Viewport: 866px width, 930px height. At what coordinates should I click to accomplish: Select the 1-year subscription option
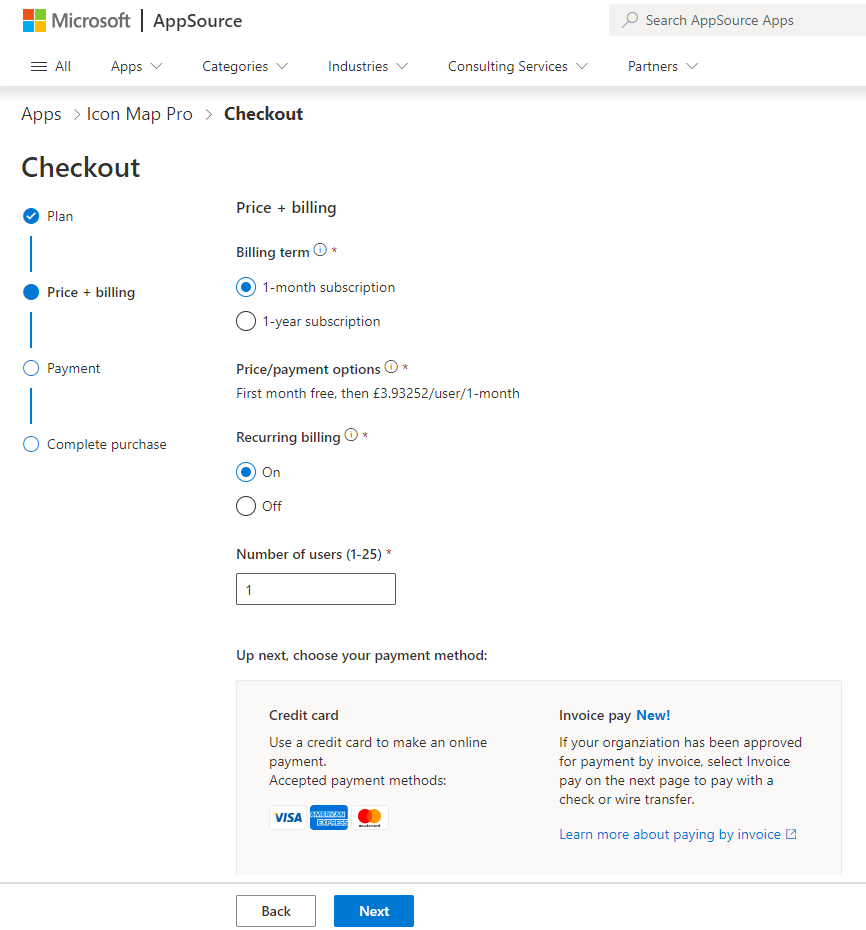click(246, 321)
